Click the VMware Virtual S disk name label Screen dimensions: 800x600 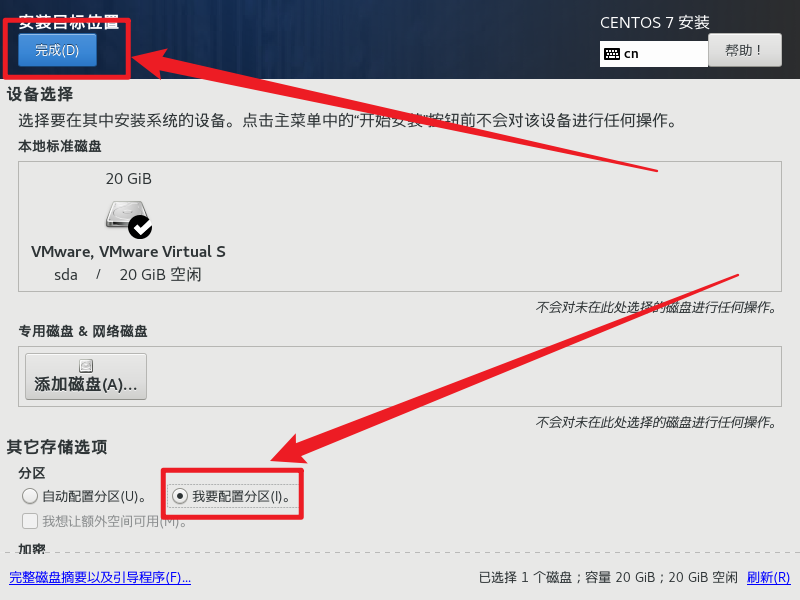tap(128, 252)
